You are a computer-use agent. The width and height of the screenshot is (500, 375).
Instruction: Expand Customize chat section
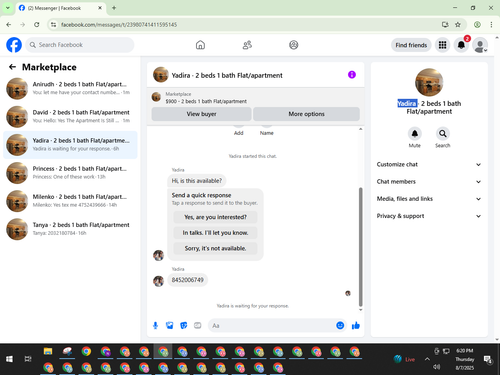pyautogui.click(x=429, y=164)
